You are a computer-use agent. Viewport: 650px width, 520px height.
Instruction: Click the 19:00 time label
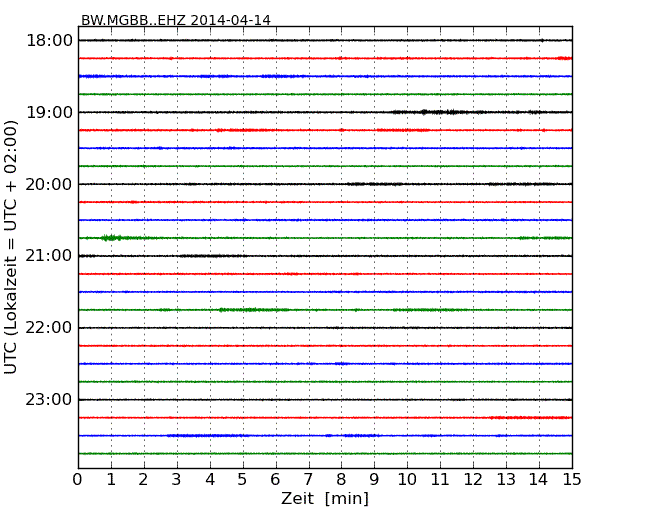pyautogui.click(x=49, y=112)
